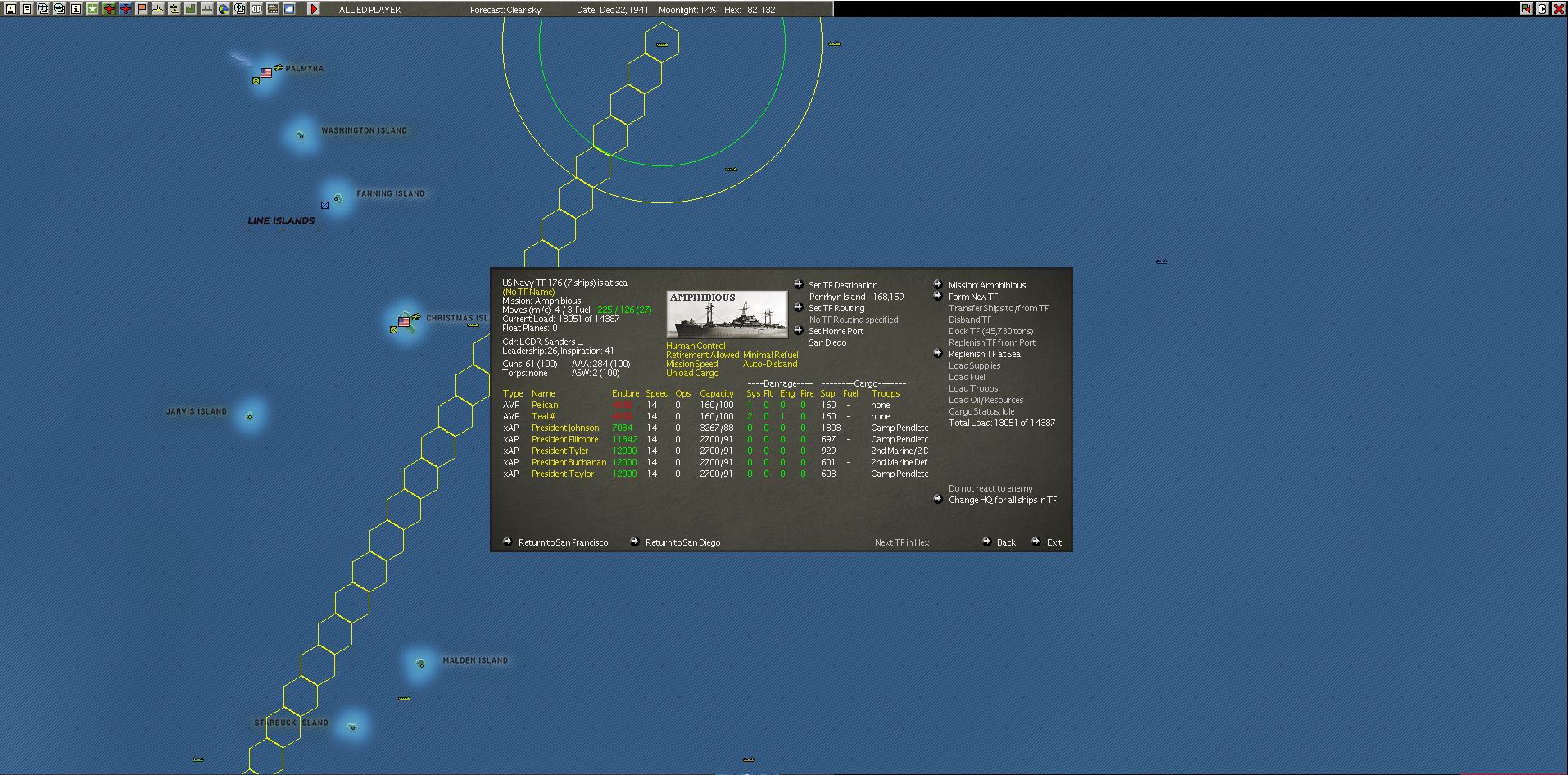Open the 'Set TF Destination' option
Screen dimensions: 1568x775
843,285
